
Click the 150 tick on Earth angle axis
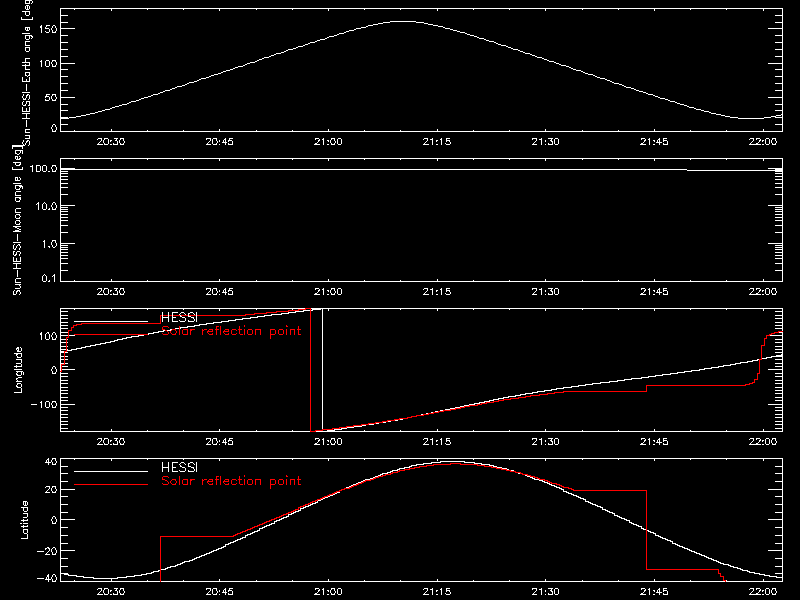48,29
